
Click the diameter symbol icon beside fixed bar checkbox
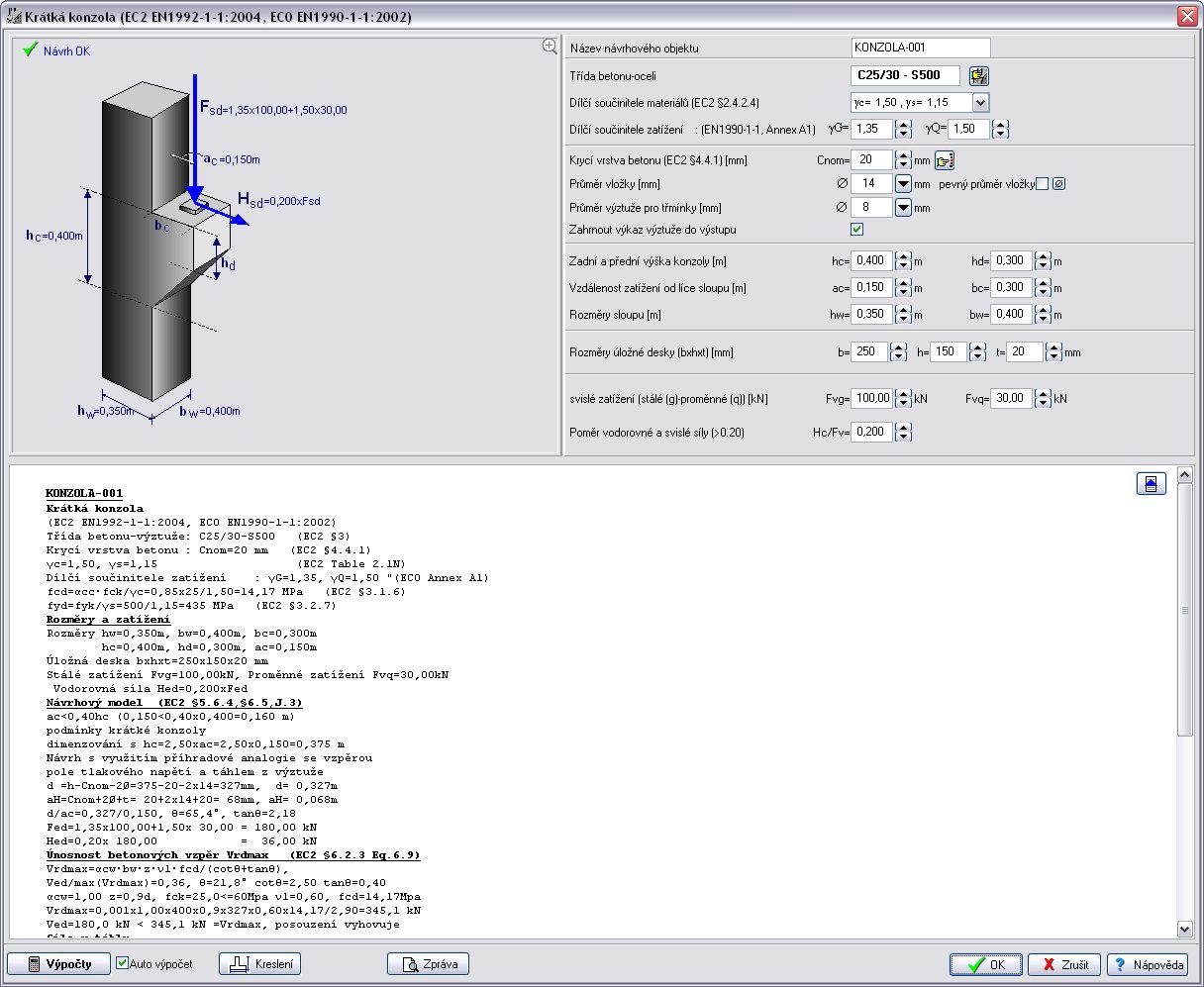tap(1058, 184)
